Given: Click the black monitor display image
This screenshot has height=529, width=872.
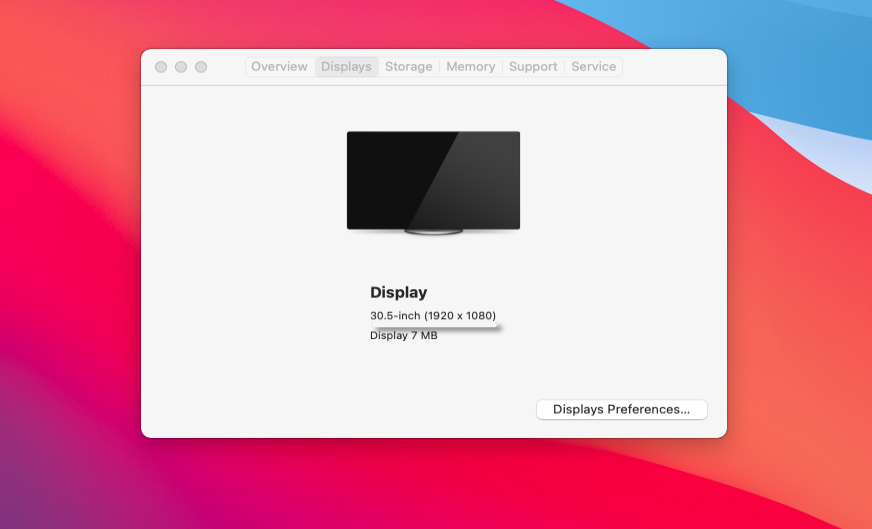Looking at the screenshot, I should click(x=433, y=180).
